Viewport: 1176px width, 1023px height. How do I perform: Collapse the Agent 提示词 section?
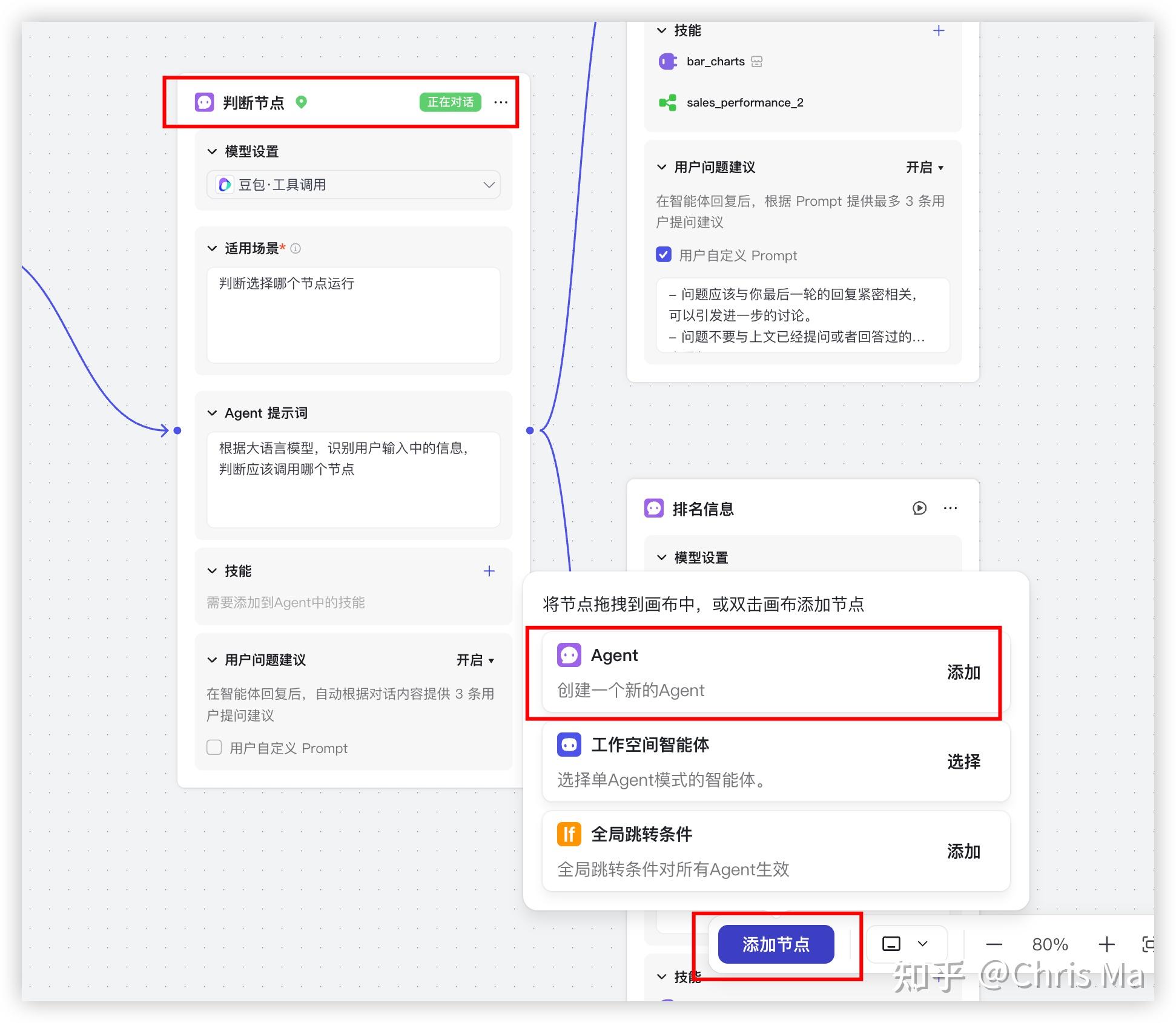(212, 413)
